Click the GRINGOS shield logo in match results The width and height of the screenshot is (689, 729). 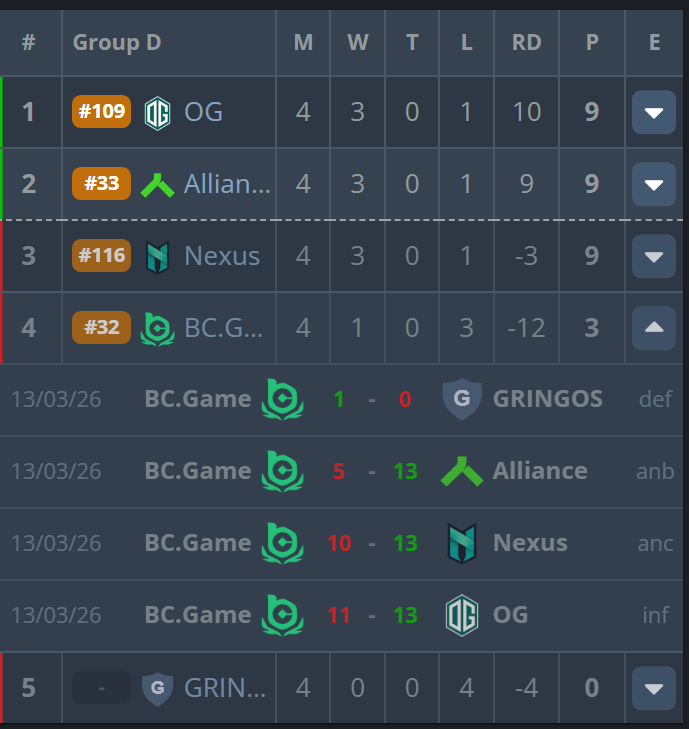coord(461,399)
